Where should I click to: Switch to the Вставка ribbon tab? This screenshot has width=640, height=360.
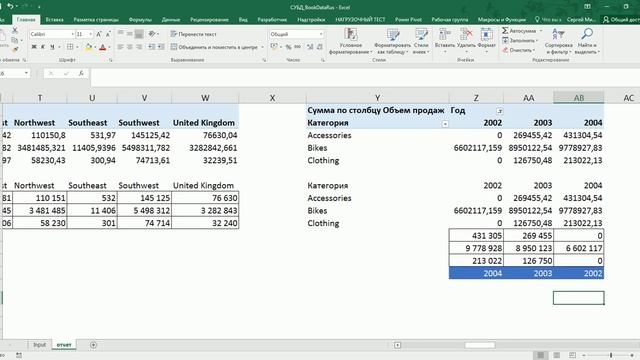point(54,20)
